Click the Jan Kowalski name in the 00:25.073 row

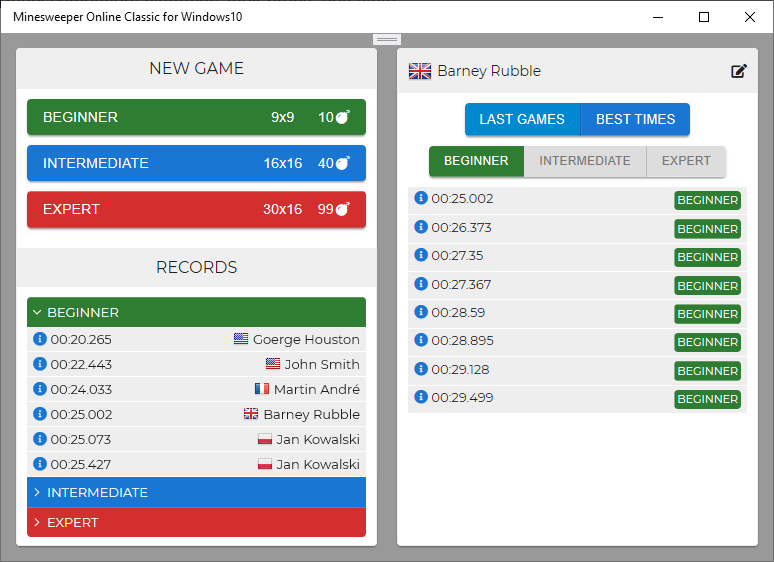click(x=318, y=439)
